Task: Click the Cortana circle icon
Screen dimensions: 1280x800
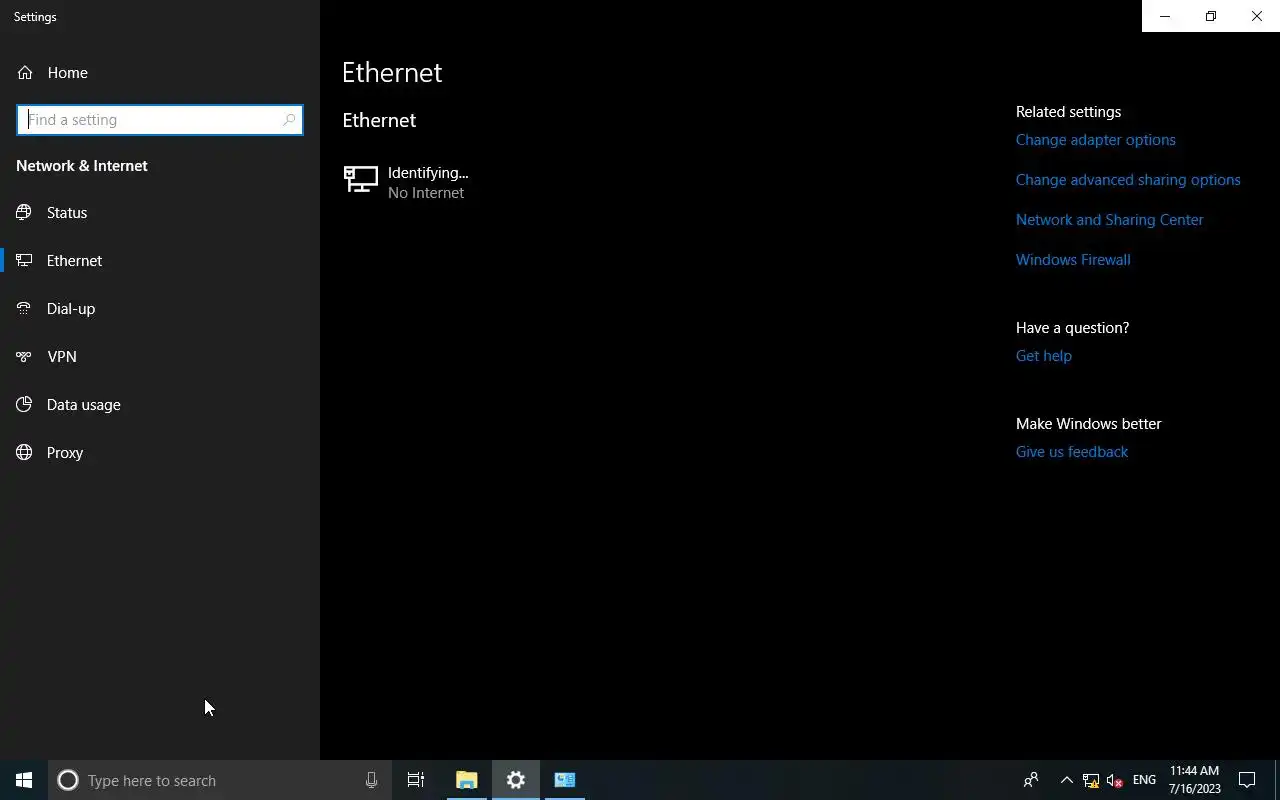Action: coord(68,780)
